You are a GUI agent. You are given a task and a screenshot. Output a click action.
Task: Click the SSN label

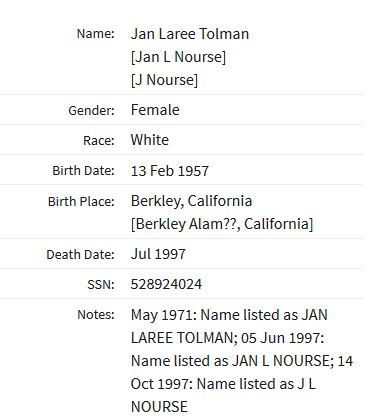point(101,285)
